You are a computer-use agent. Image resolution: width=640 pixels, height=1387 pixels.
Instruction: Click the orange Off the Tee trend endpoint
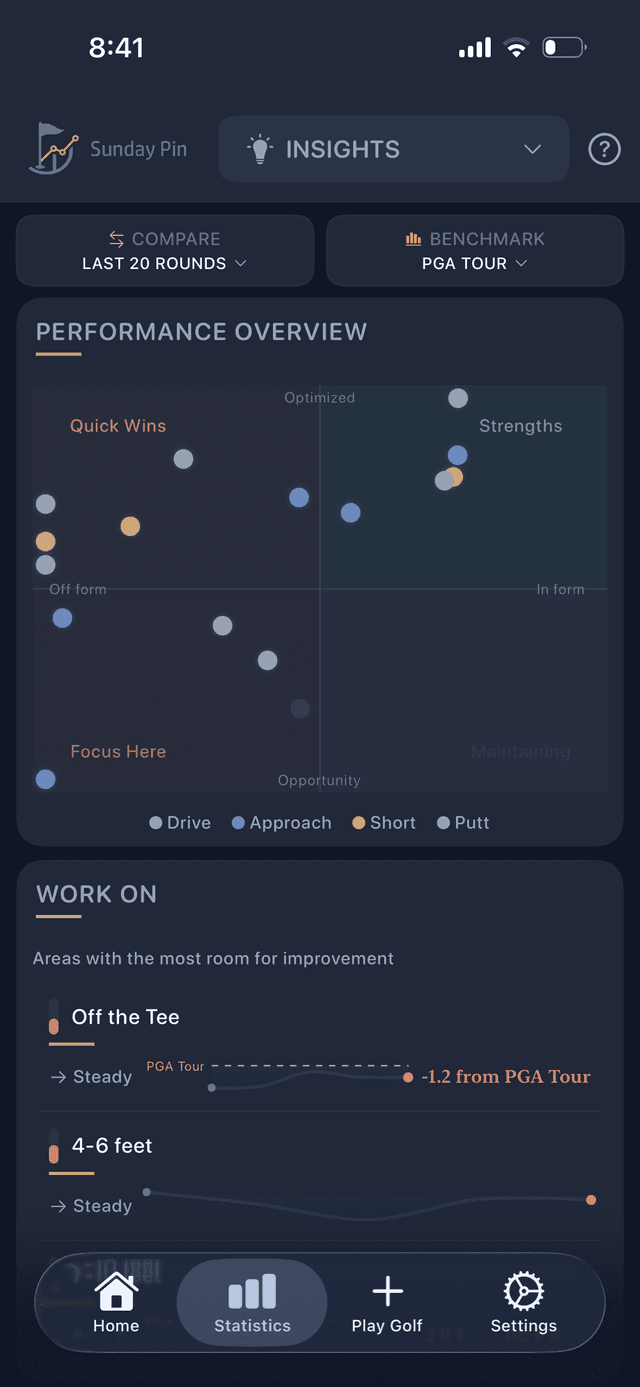(x=408, y=1077)
